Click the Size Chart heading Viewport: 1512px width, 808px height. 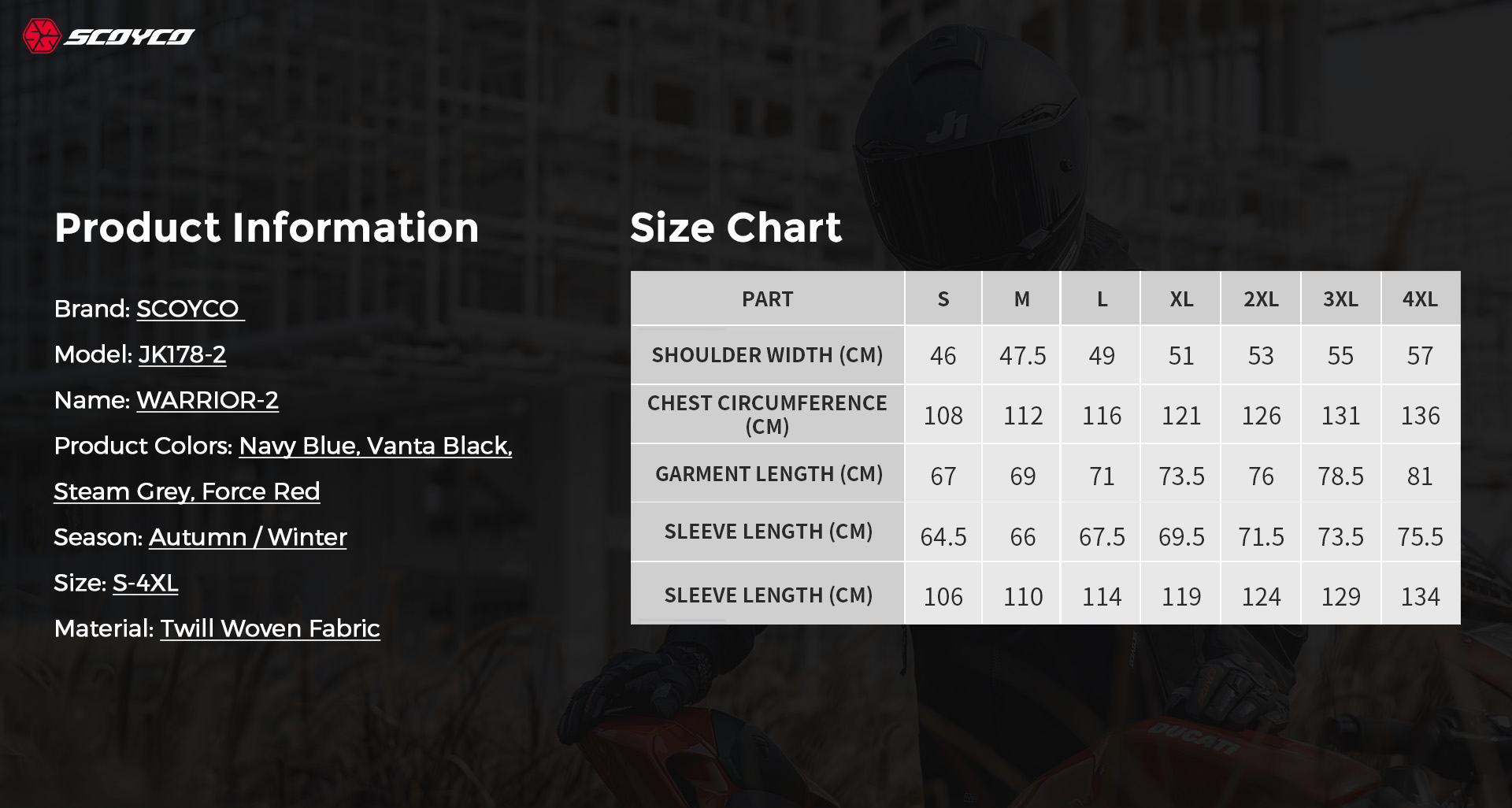(736, 228)
